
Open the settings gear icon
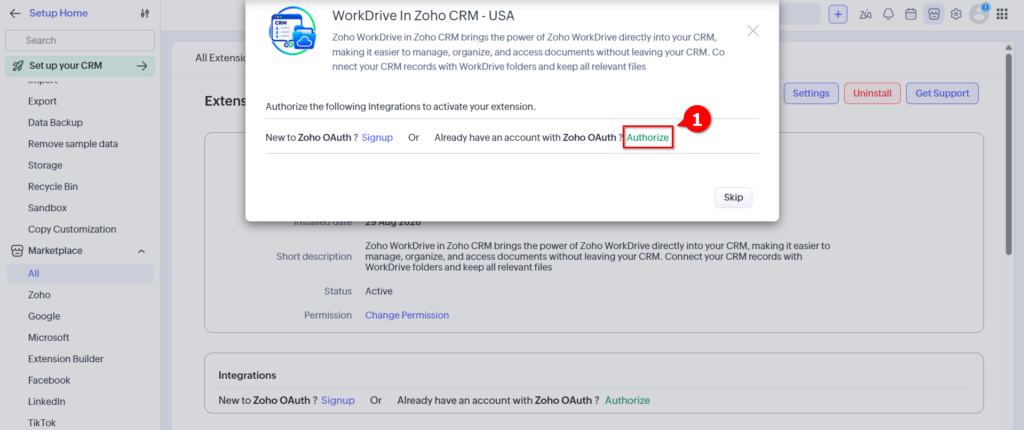956,14
